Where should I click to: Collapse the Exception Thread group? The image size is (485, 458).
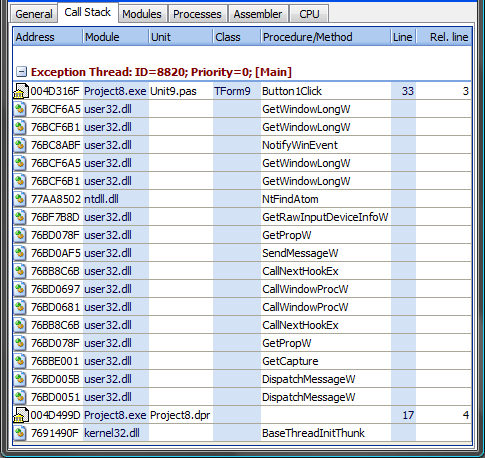click(21, 72)
